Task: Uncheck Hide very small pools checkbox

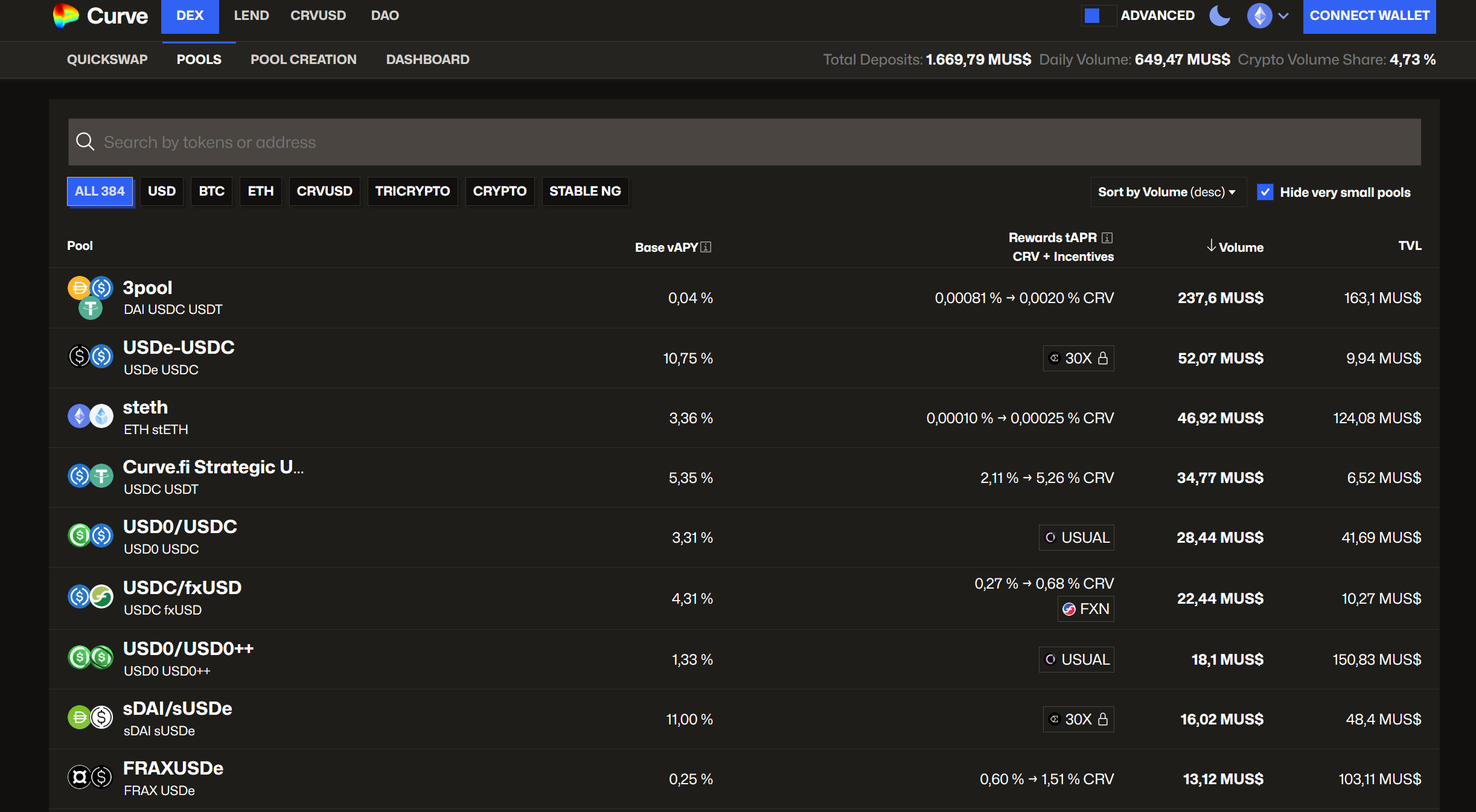Action: pyautogui.click(x=1265, y=192)
